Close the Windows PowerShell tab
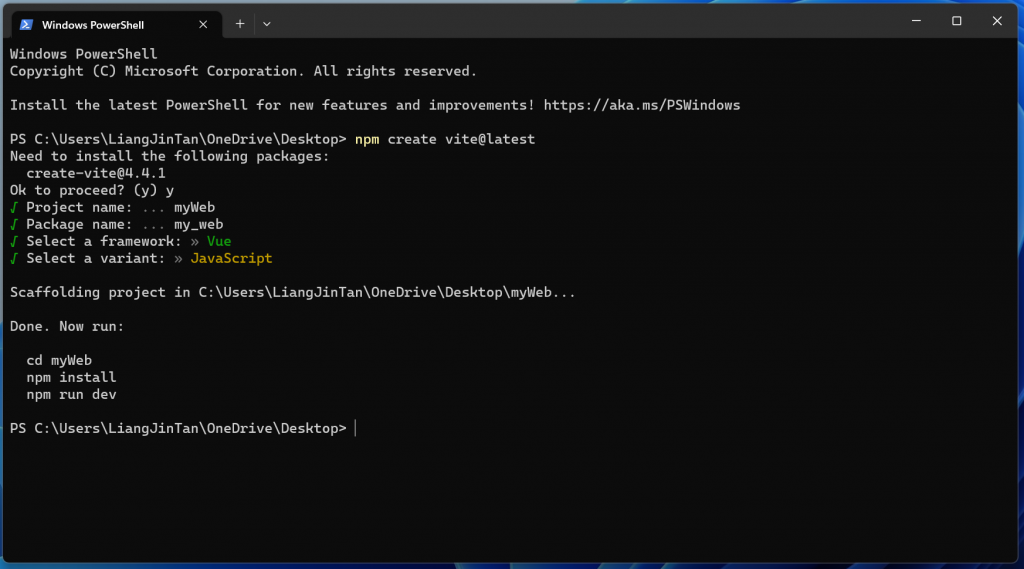The width and height of the screenshot is (1024, 569). 204,24
